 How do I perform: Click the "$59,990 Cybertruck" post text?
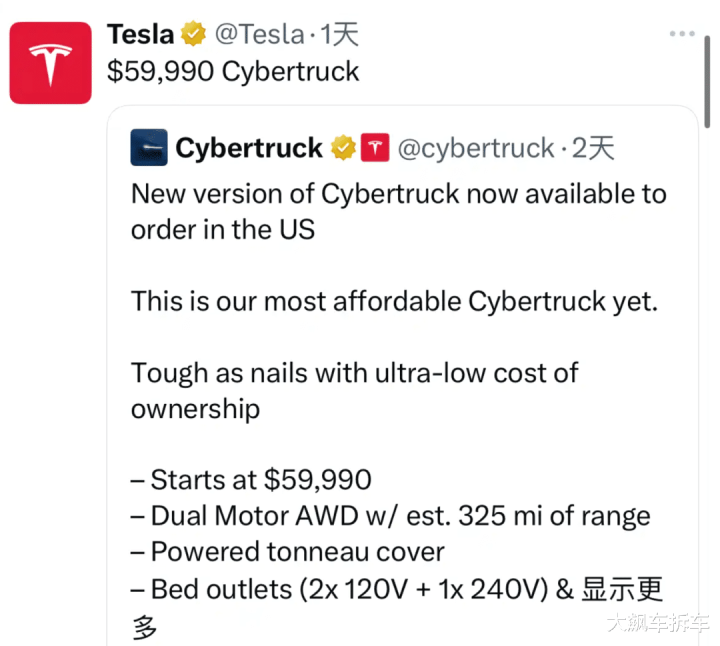(x=233, y=71)
